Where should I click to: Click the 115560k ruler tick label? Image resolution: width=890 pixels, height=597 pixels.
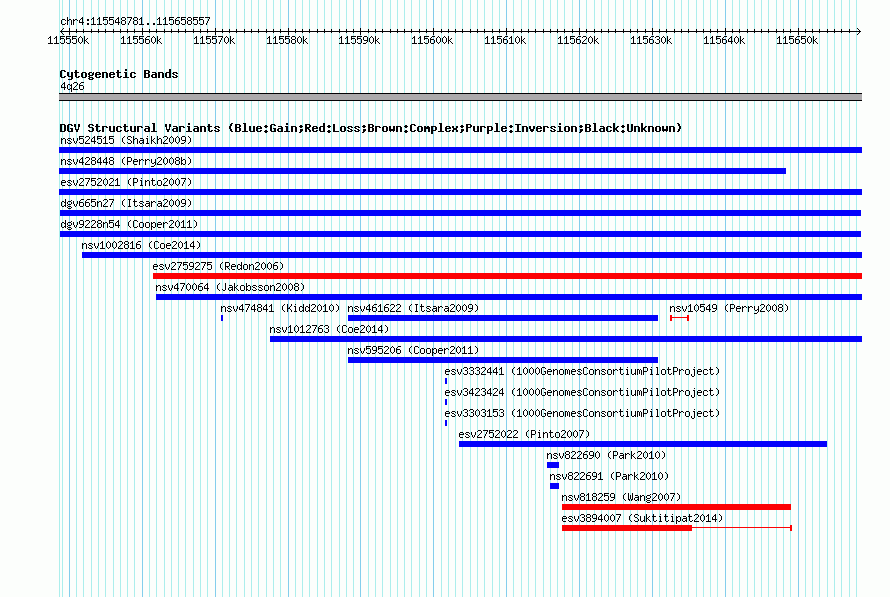tap(141, 40)
